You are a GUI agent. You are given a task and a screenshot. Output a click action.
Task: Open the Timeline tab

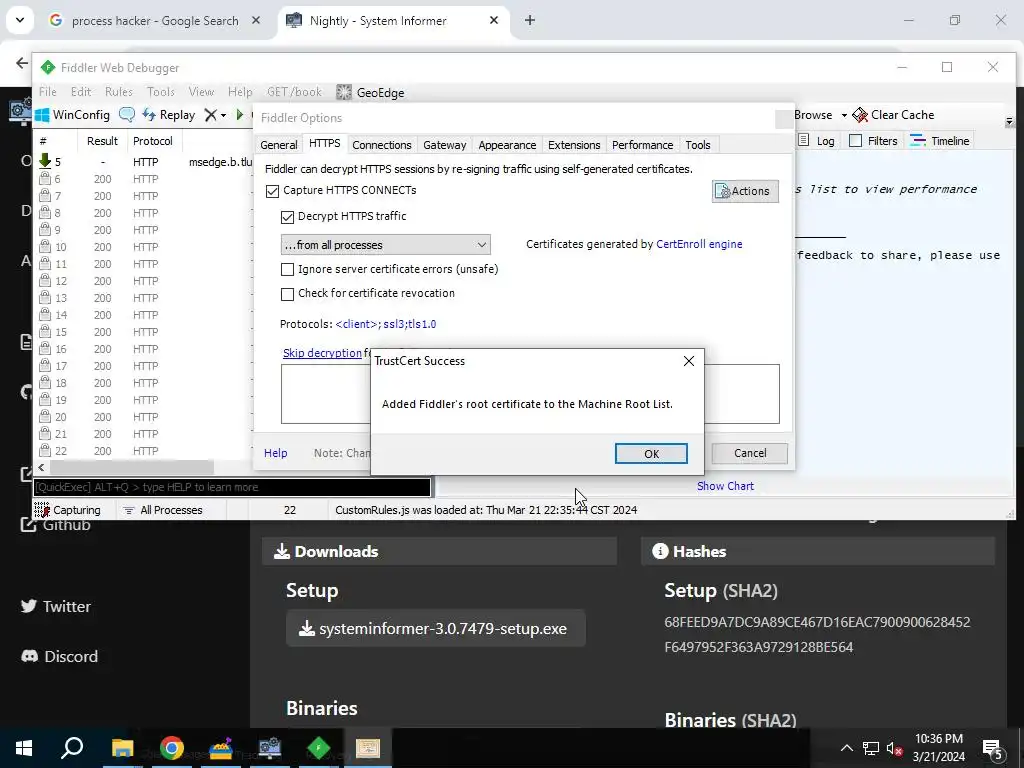click(940, 140)
